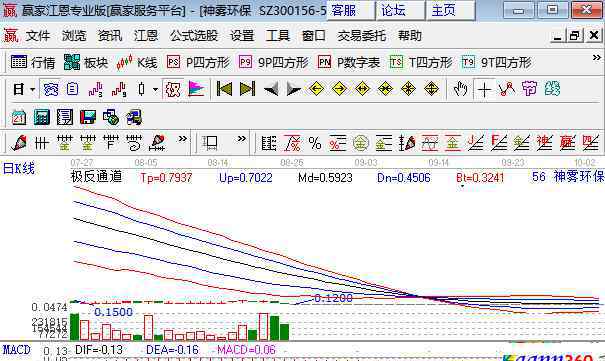
Task: Open the 浏览 menu
Action: pyautogui.click(x=74, y=36)
